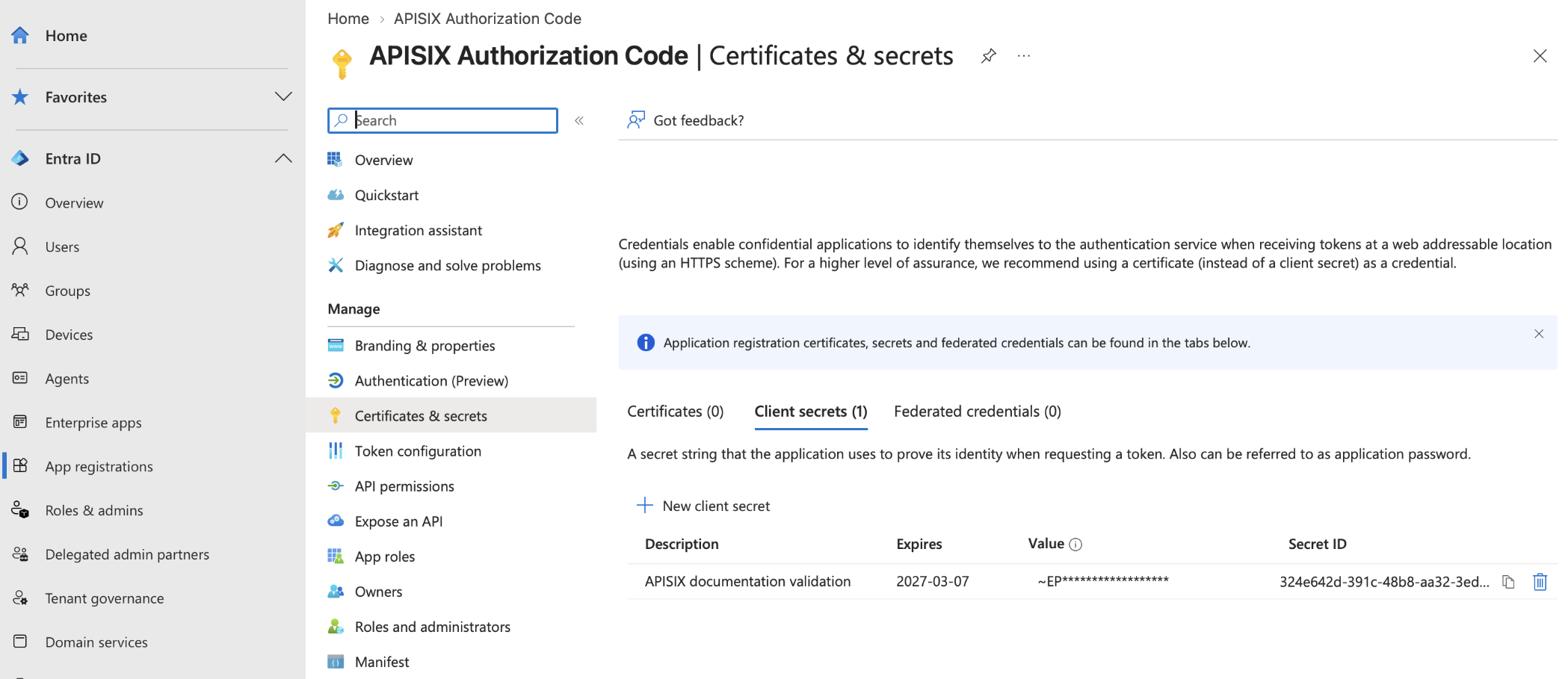Image resolution: width=1568 pixels, height=679 pixels.
Task: Open the more options ellipsis menu
Action: pos(1024,56)
